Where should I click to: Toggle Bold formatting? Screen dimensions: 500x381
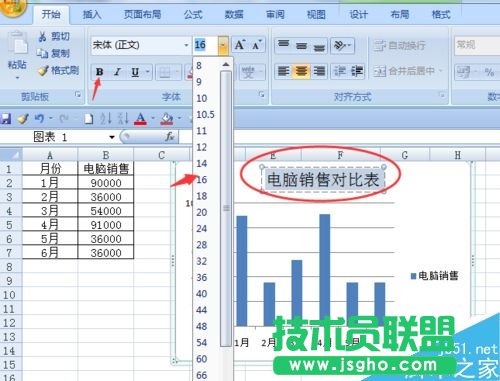(99, 72)
